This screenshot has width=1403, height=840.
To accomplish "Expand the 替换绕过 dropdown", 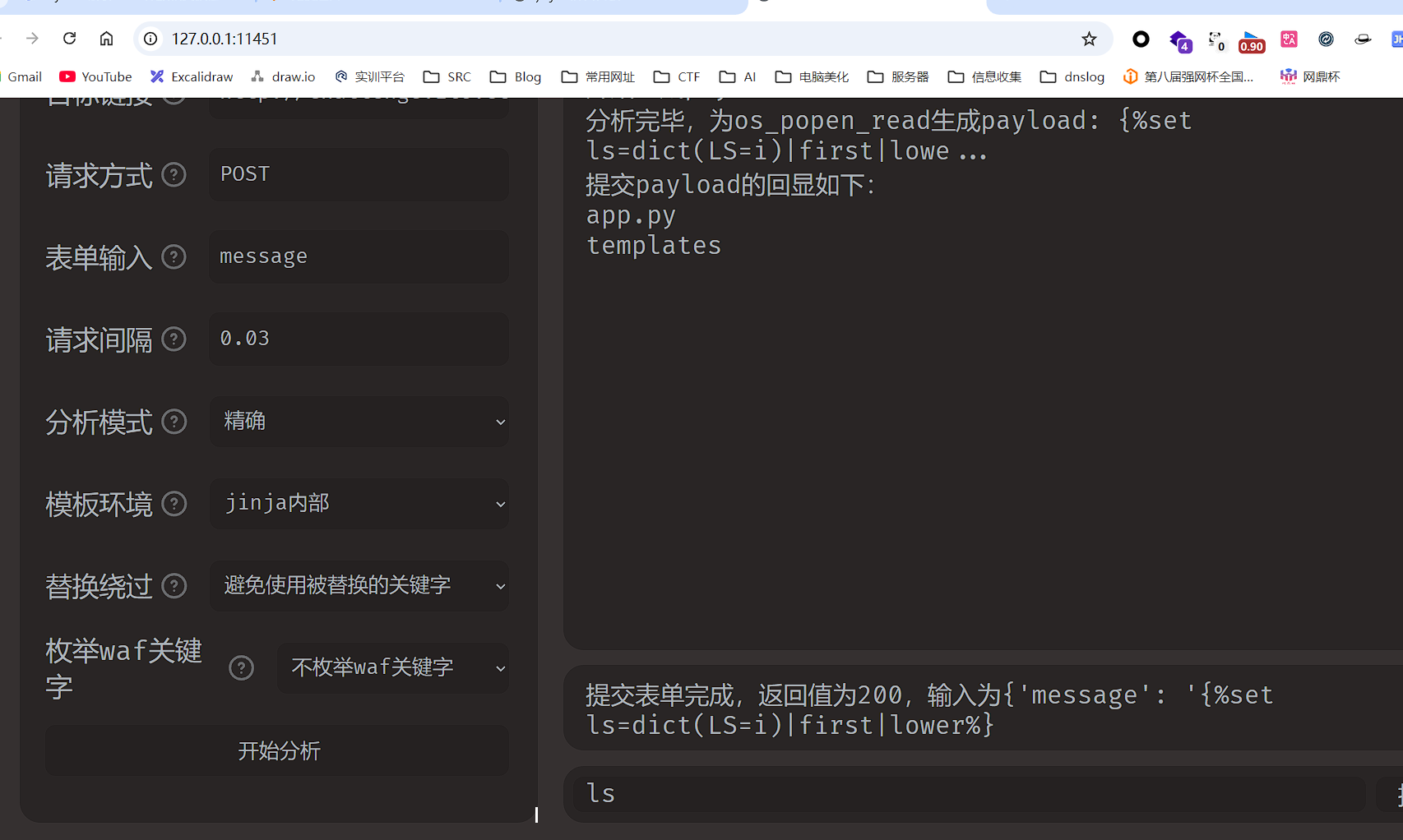I will click(x=359, y=586).
